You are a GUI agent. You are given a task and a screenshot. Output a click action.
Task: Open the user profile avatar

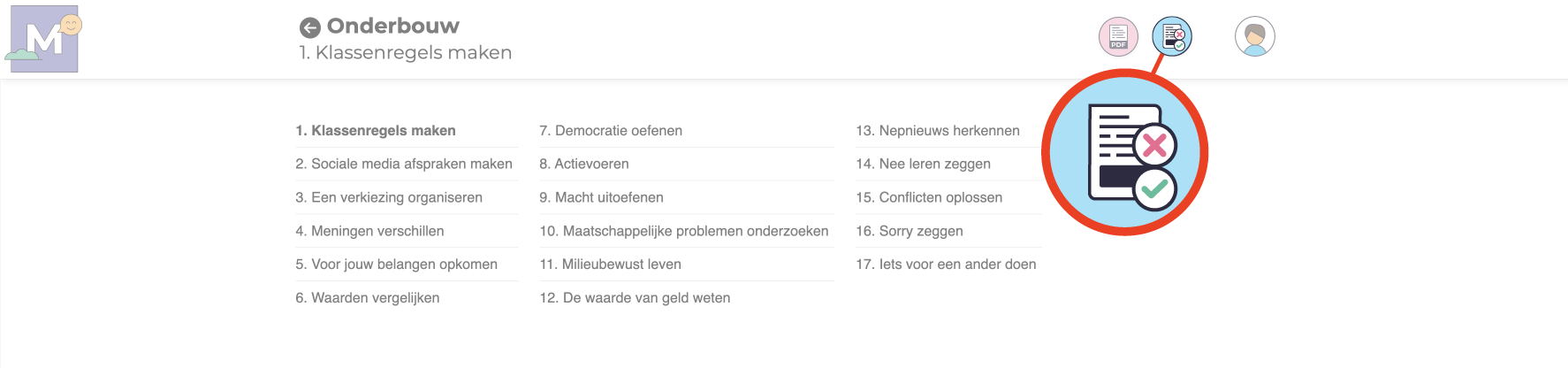(1254, 37)
